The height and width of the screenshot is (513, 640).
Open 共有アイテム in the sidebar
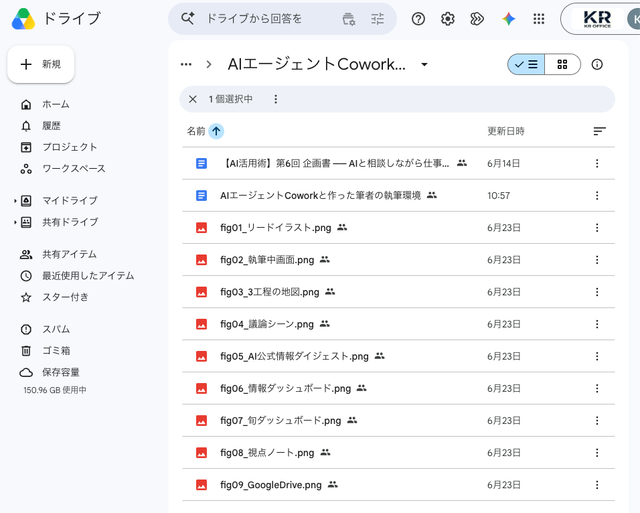tap(59, 255)
